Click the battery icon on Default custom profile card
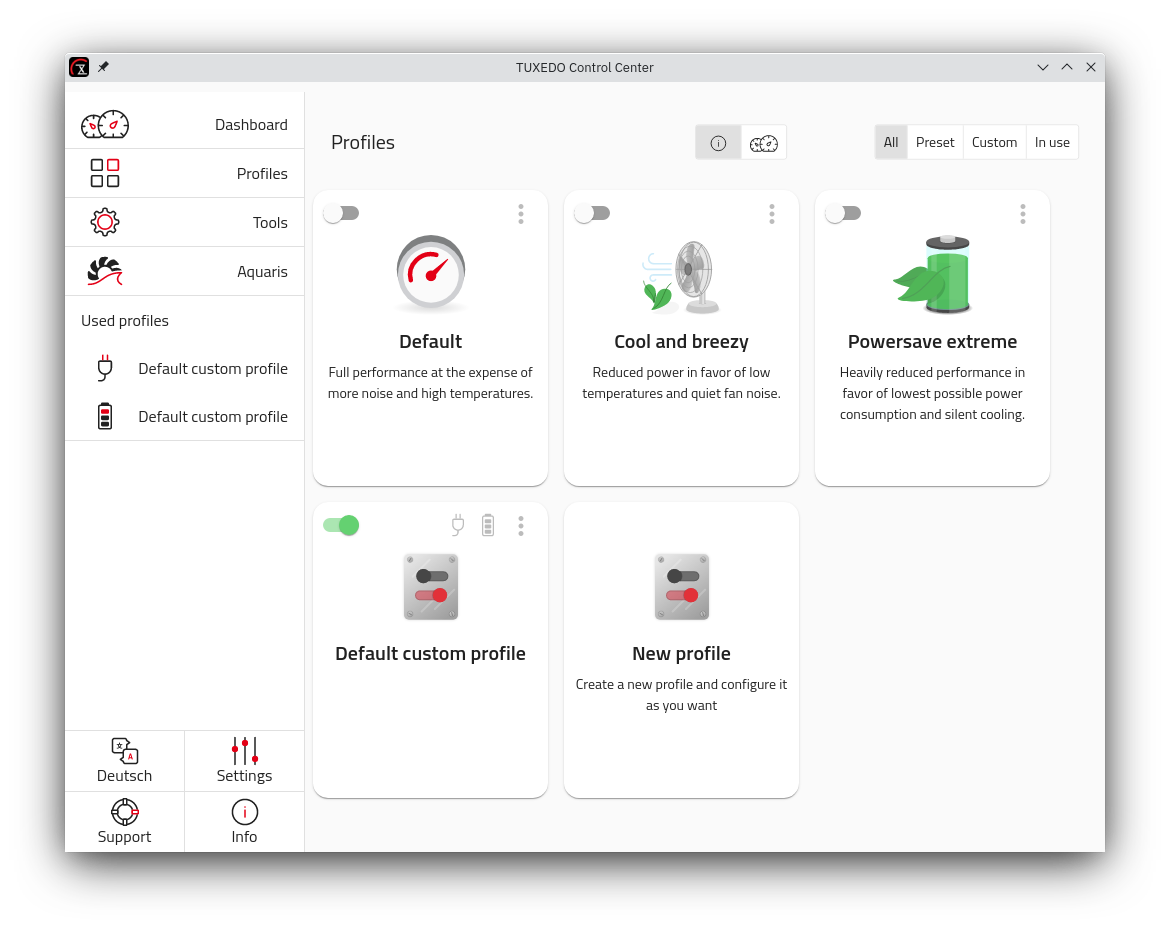The height and width of the screenshot is (929, 1170). click(x=488, y=525)
